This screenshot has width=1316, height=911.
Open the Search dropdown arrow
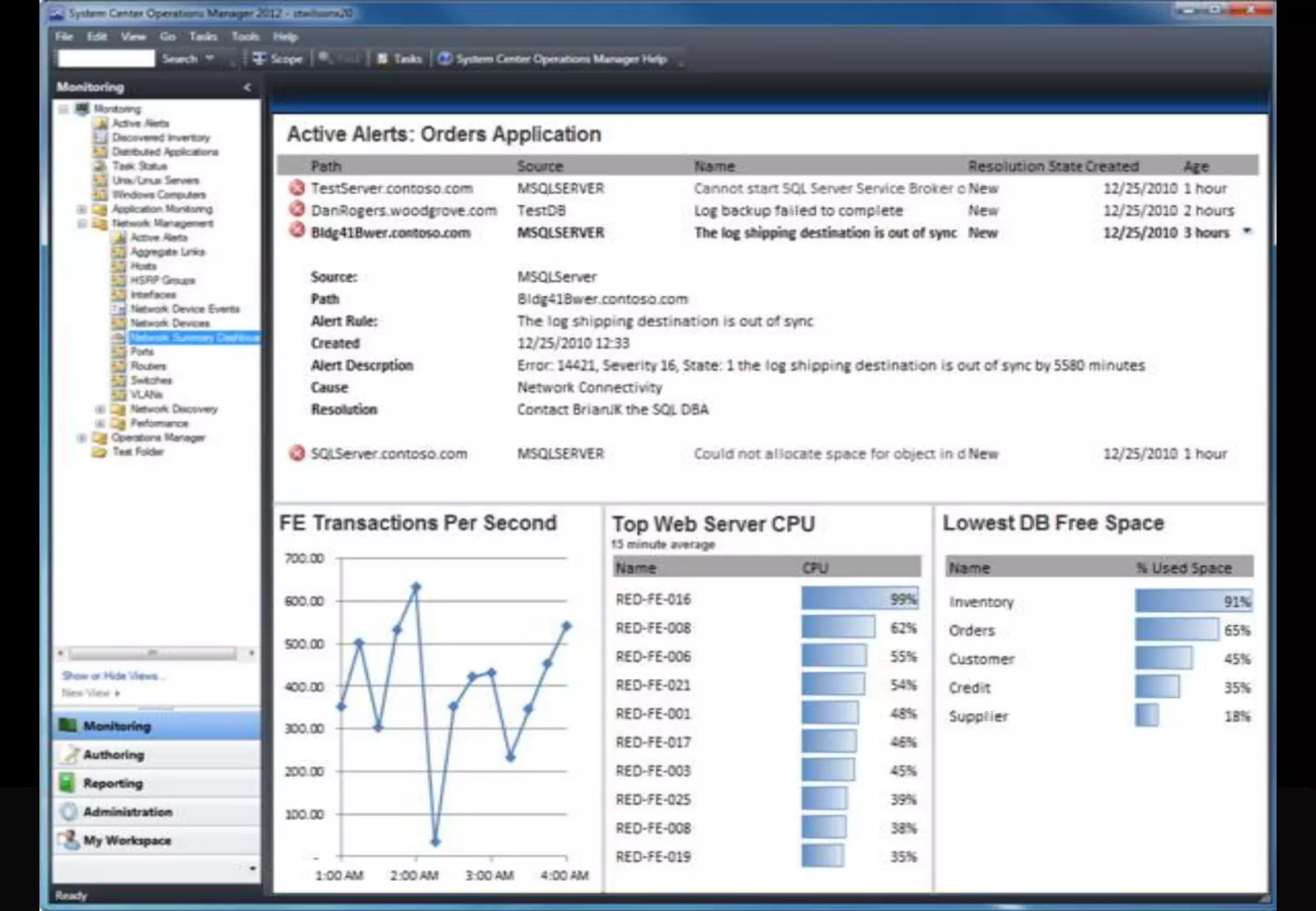[x=209, y=58]
